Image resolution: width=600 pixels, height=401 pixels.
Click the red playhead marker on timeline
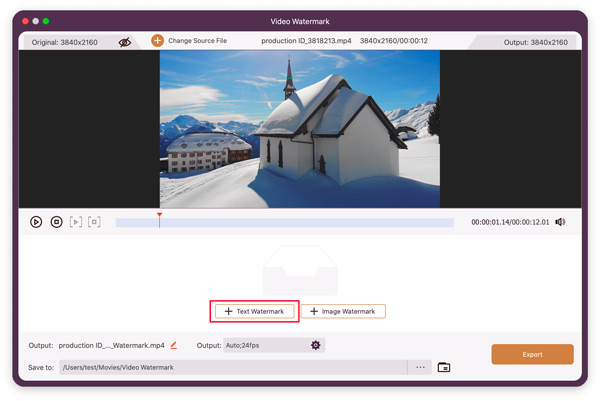(x=160, y=220)
